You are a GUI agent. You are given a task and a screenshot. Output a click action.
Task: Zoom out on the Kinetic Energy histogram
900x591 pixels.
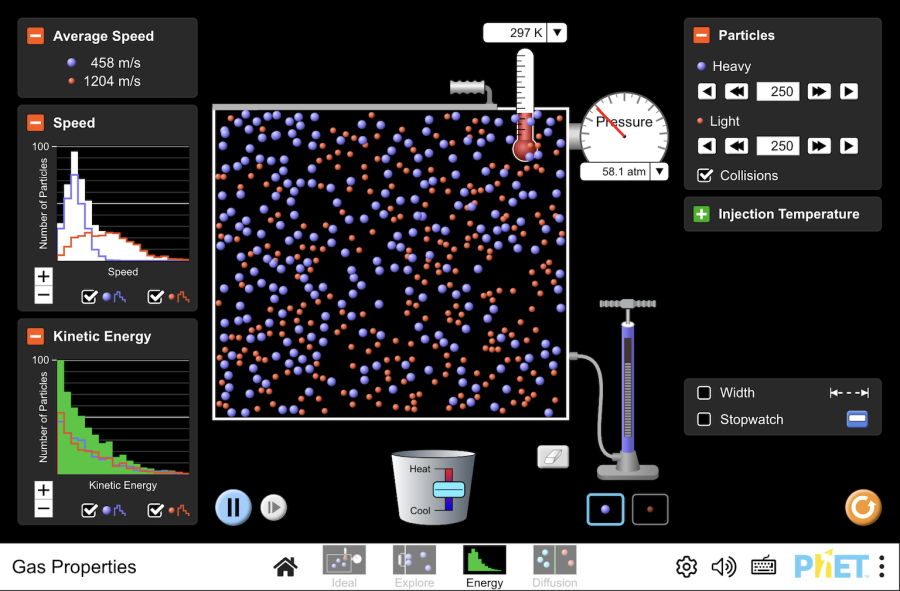click(x=43, y=509)
